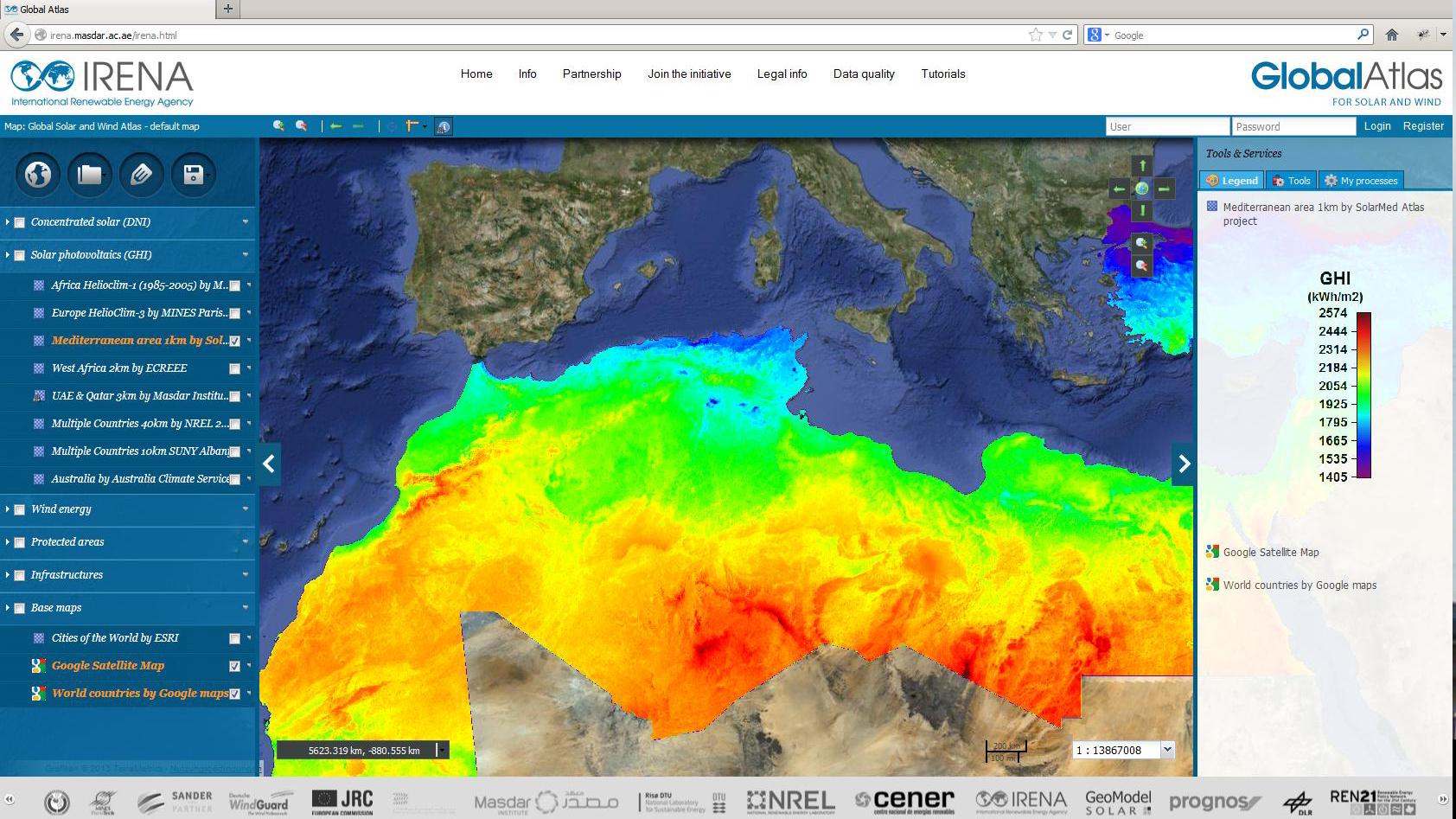Open the map scale dropdown
The width and height of the screenshot is (1456, 819).
coord(1167,750)
